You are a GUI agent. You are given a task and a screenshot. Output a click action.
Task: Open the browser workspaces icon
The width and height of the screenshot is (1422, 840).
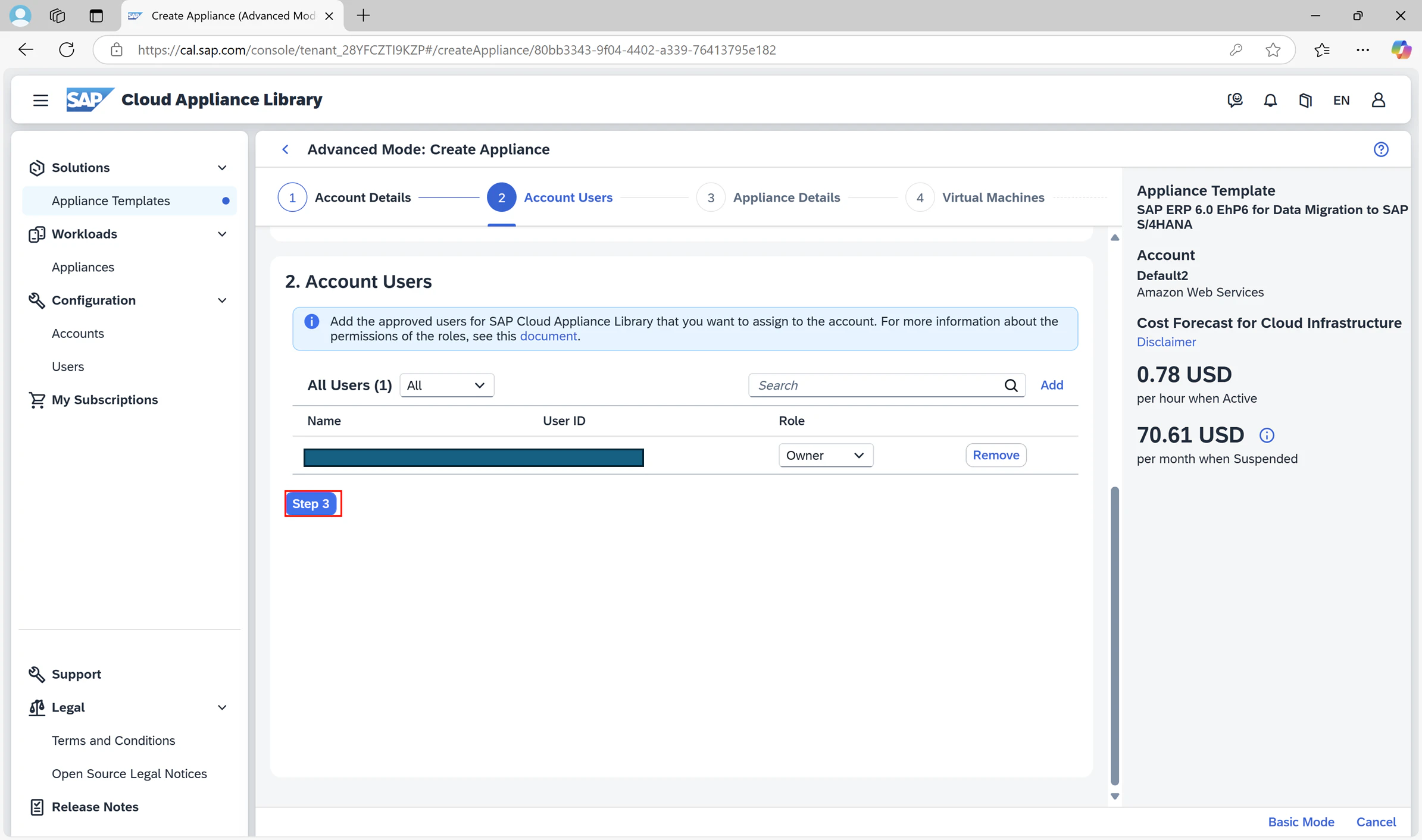(x=57, y=15)
